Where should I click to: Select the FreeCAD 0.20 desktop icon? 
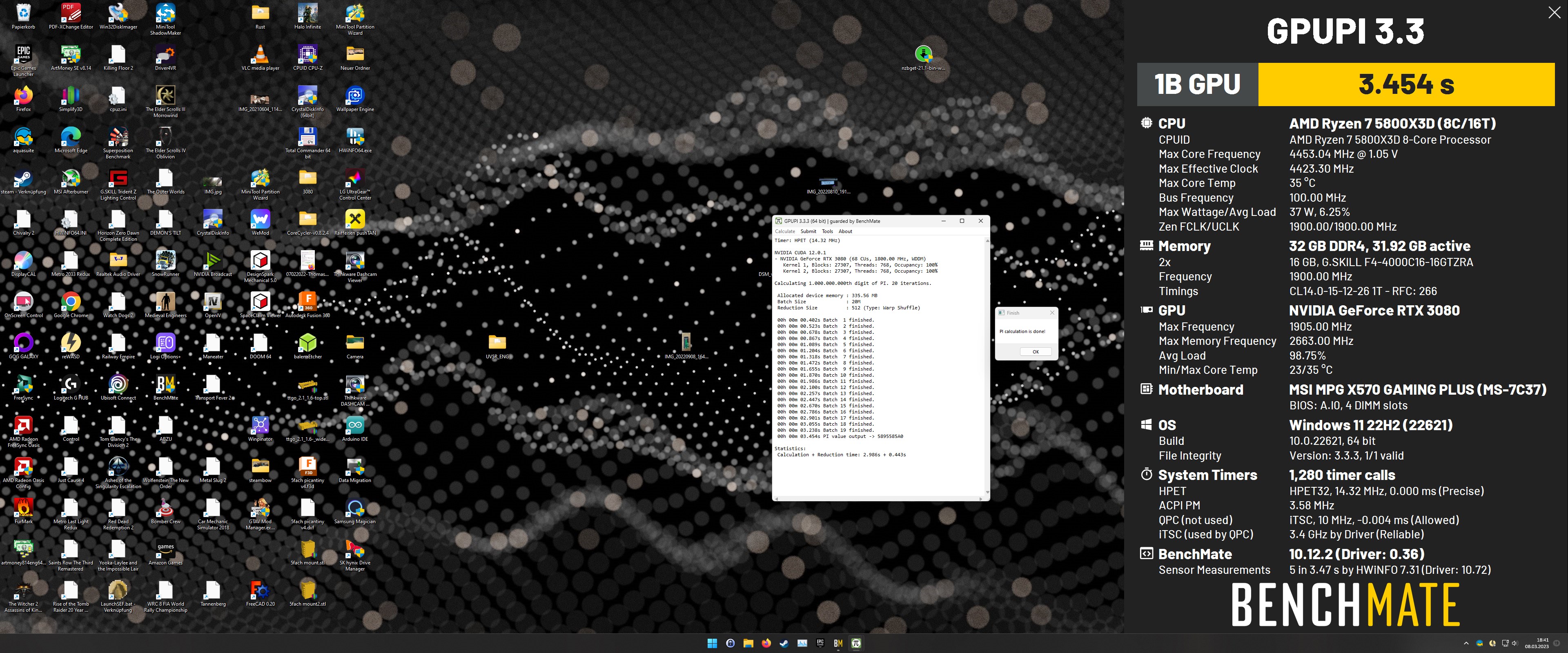(x=260, y=593)
